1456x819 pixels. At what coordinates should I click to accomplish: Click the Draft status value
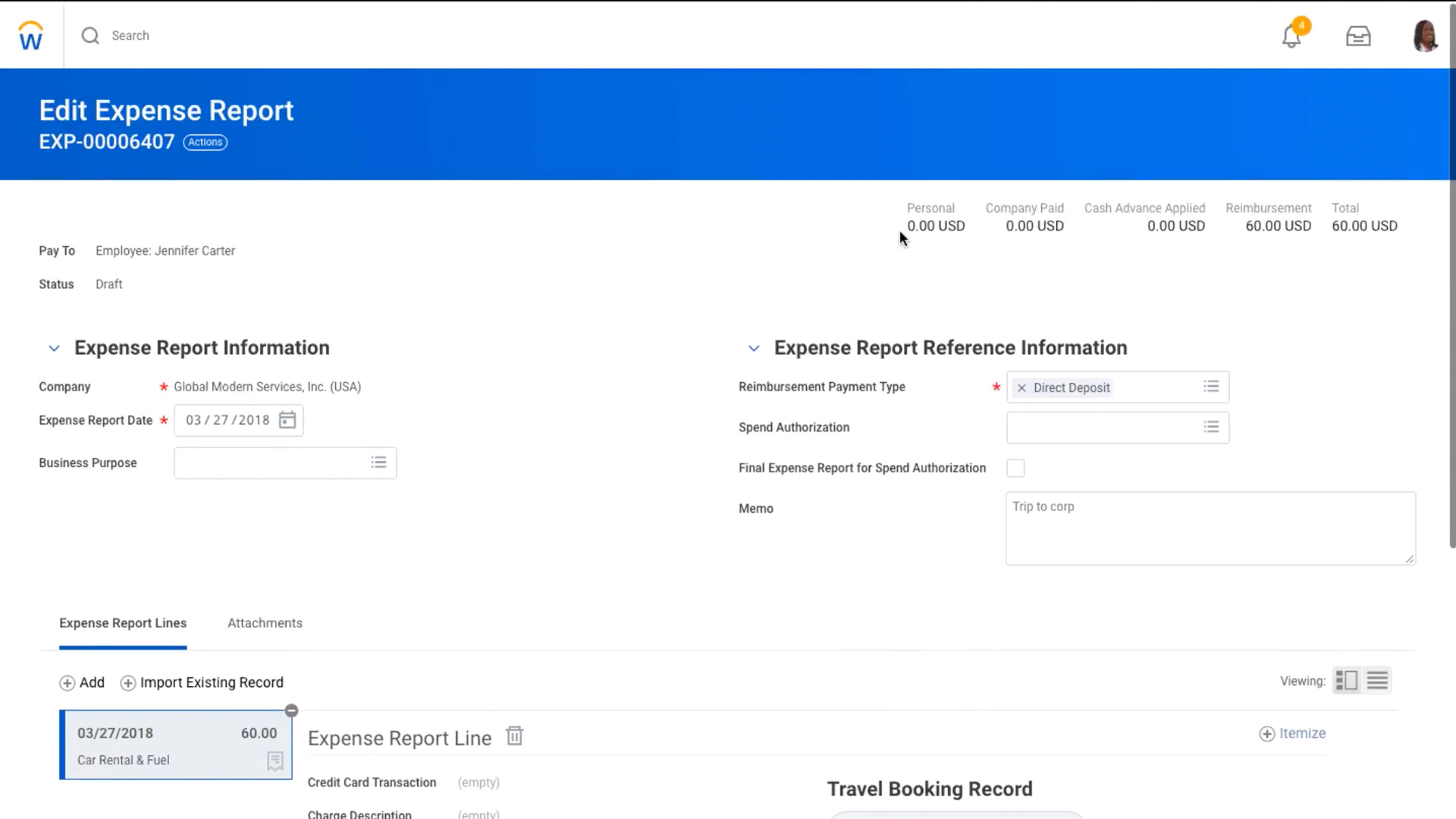click(109, 284)
